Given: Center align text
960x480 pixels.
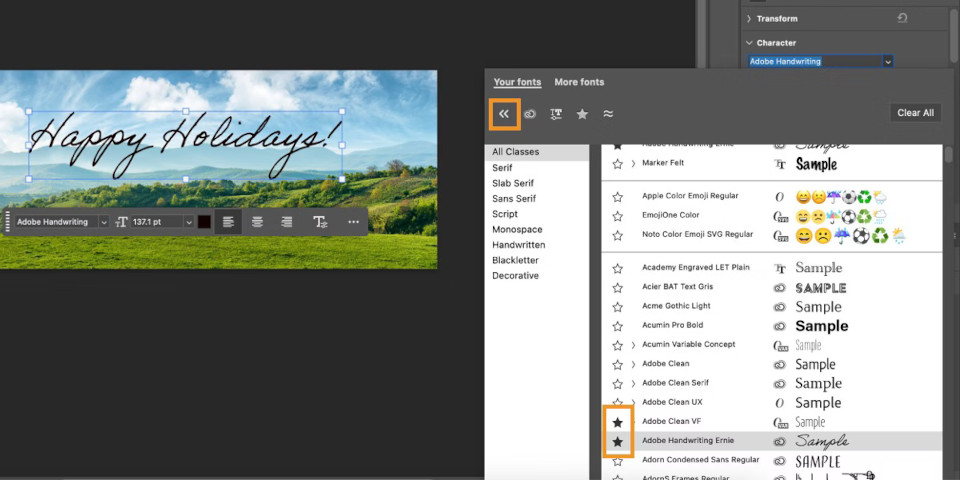Looking at the screenshot, I should tap(258, 222).
